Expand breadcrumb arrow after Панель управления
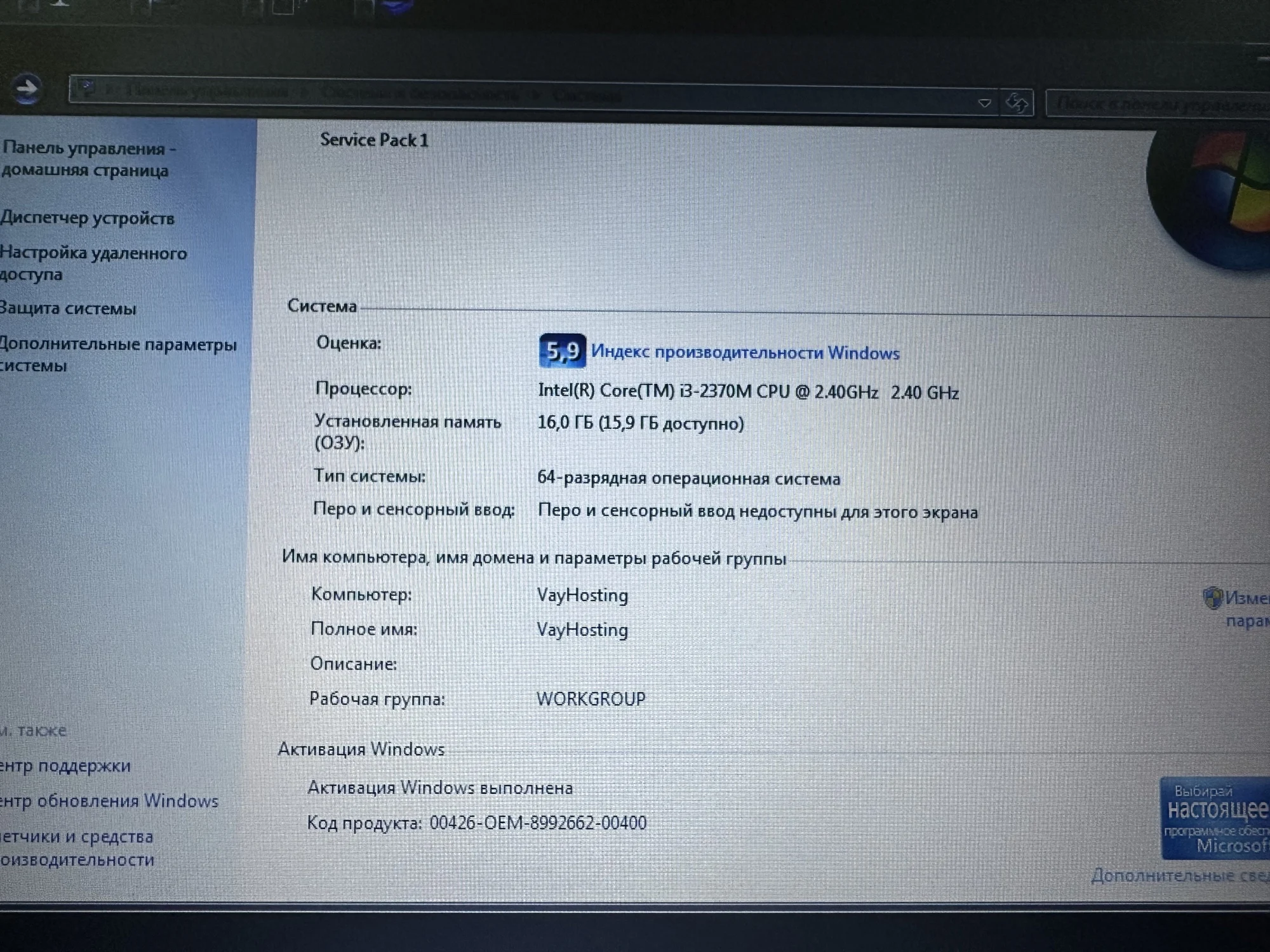 tap(304, 93)
